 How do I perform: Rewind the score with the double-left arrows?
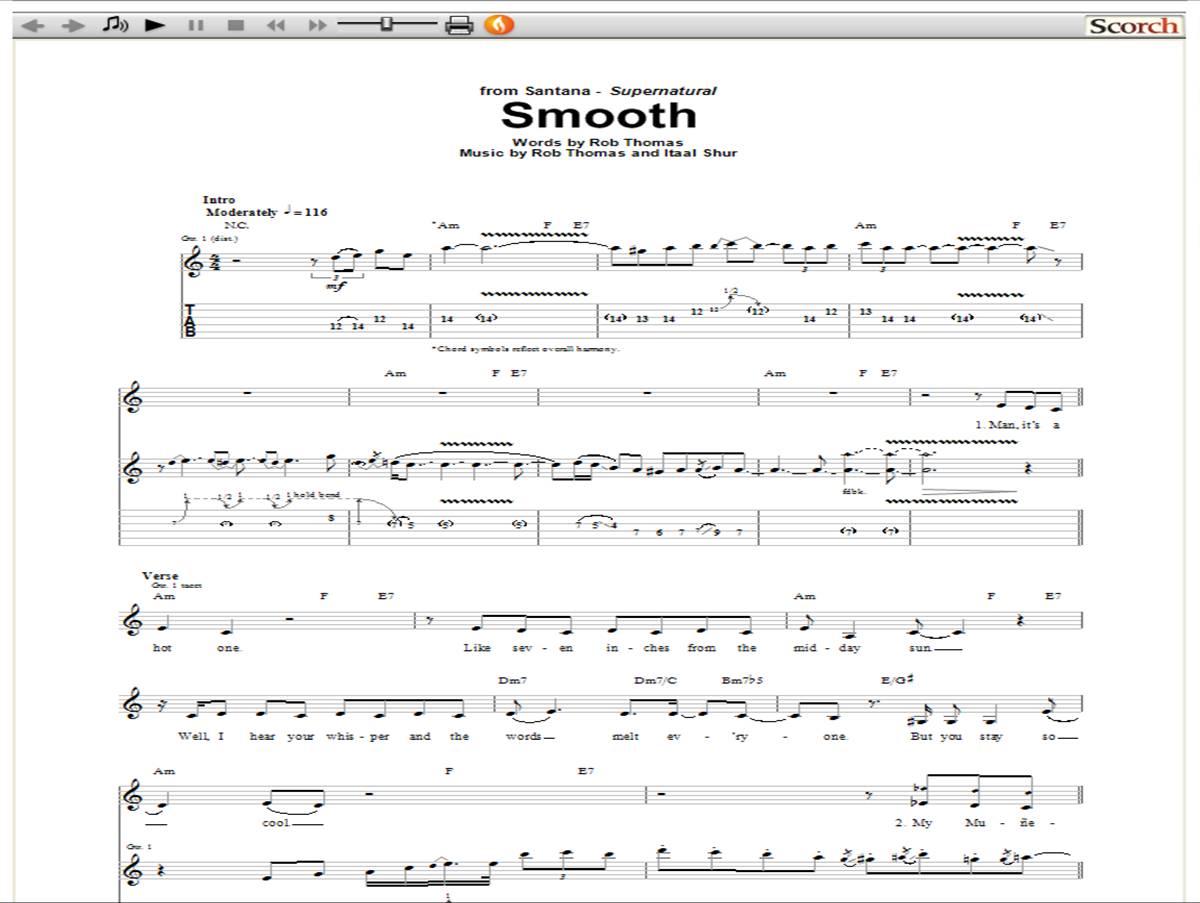pos(277,25)
